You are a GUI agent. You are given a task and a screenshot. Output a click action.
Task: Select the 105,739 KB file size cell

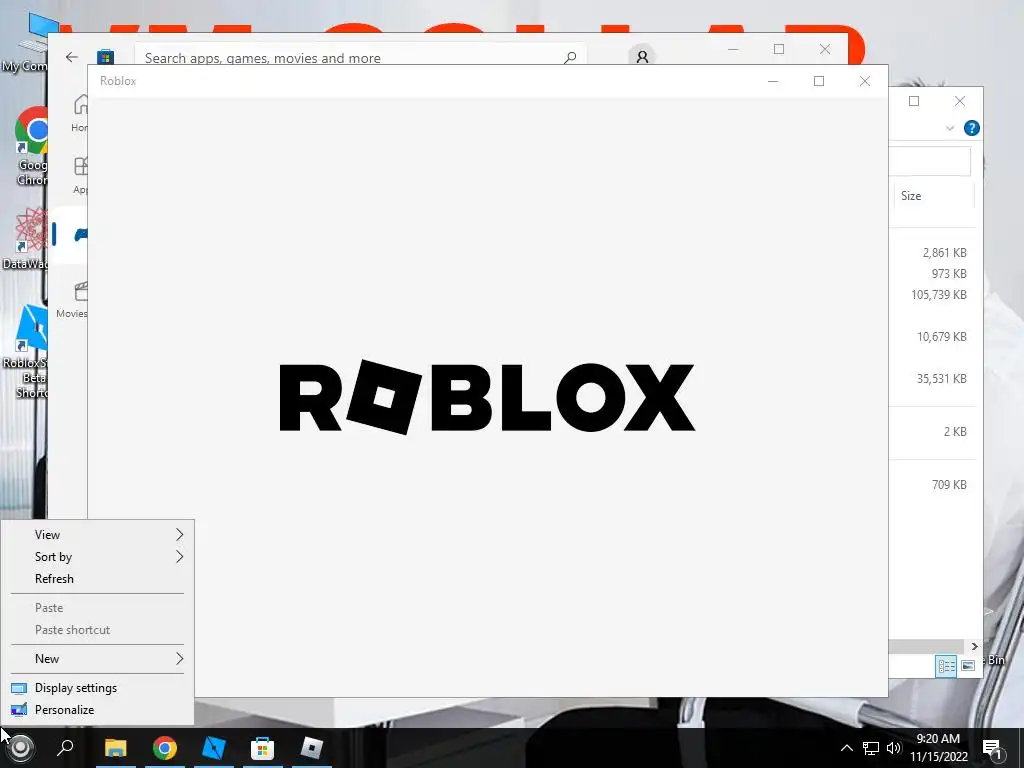click(x=938, y=295)
